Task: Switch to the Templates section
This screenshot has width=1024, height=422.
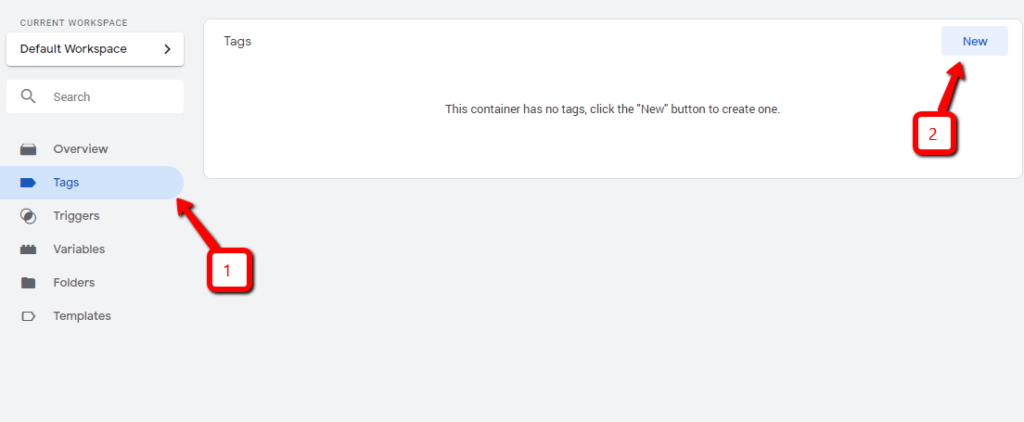Action: coord(82,316)
